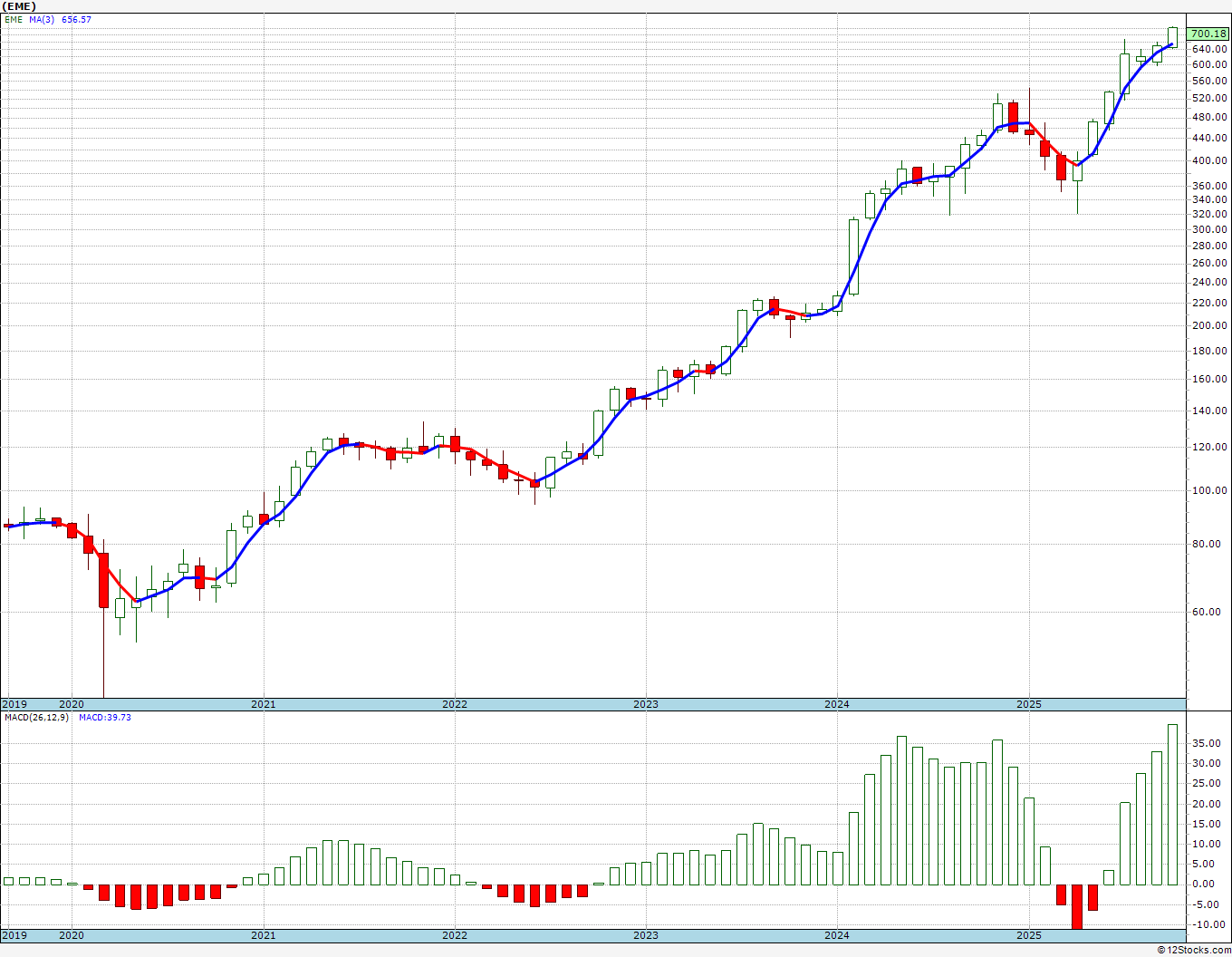The image size is (1232, 957).
Task: Click 2020 on the price chart timeline
Action: [72, 704]
